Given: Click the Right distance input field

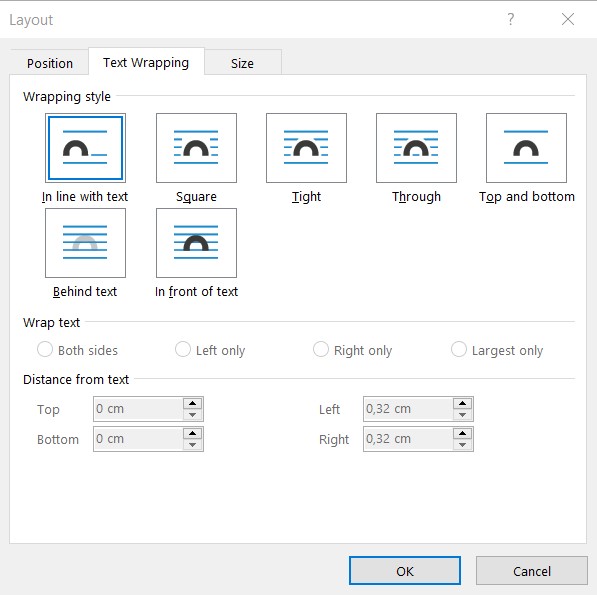Looking at the screenshot, I should point(408,439).
